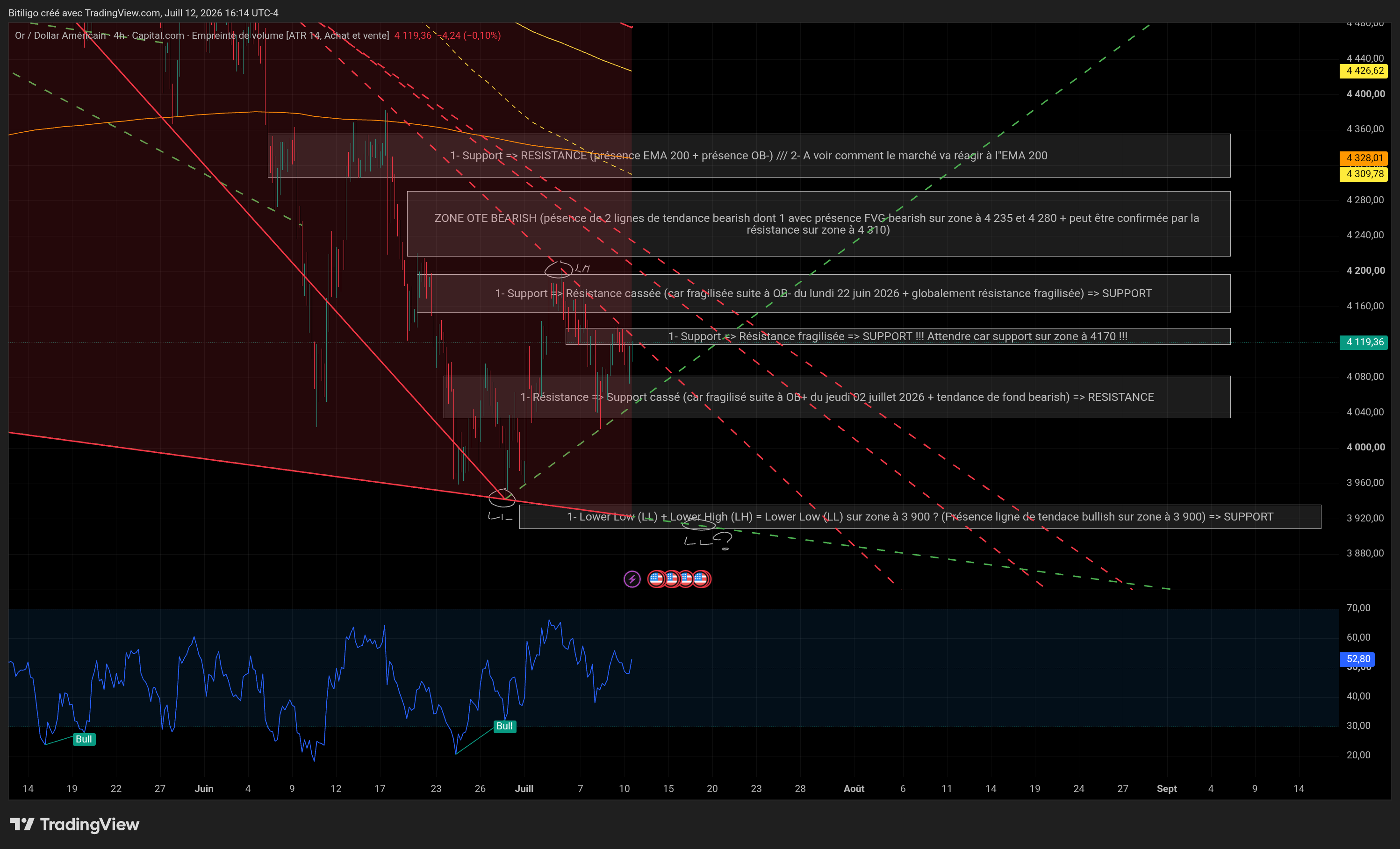Click the yellow 4 426,62 price label

1364,71
